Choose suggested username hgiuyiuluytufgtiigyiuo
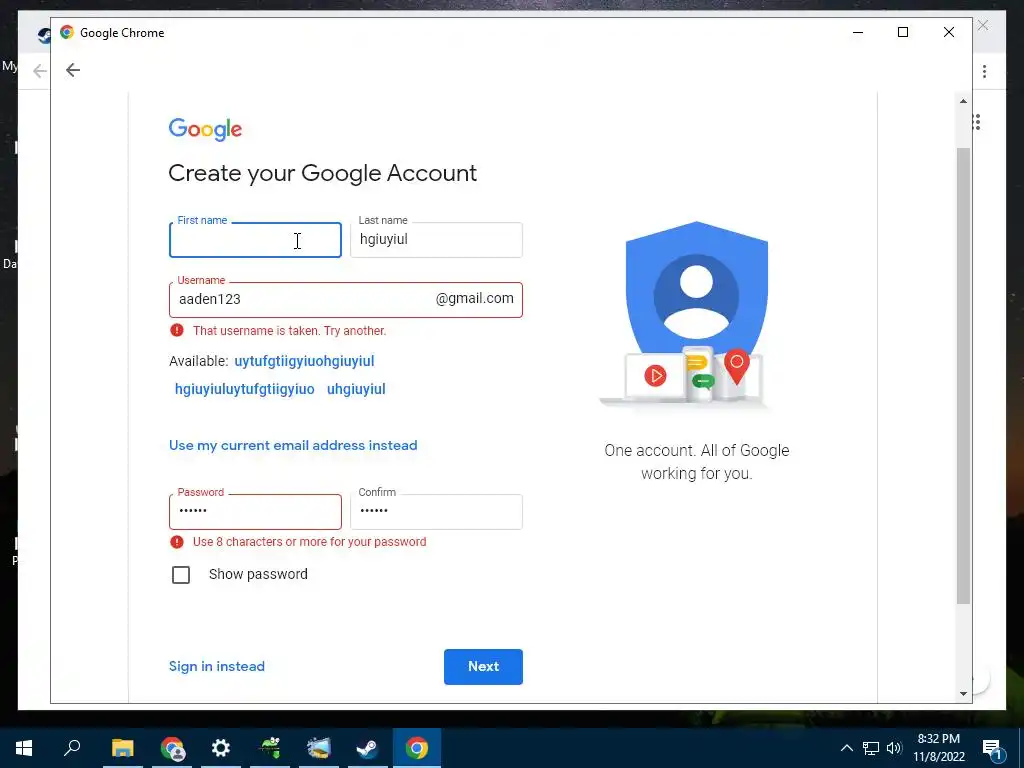Image resolution: width=1024 pixels, height=768 pixels. (244, 389)
